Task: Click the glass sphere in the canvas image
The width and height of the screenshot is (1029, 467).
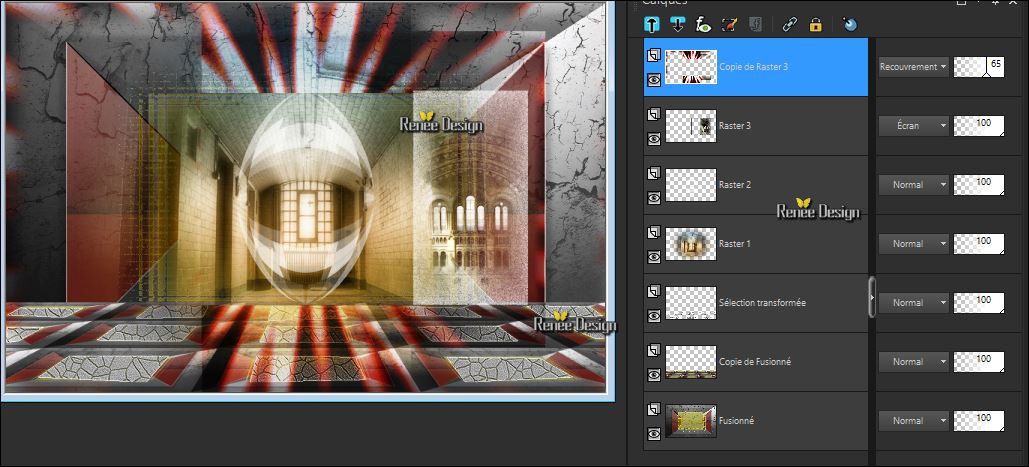Action: point(307,200)
